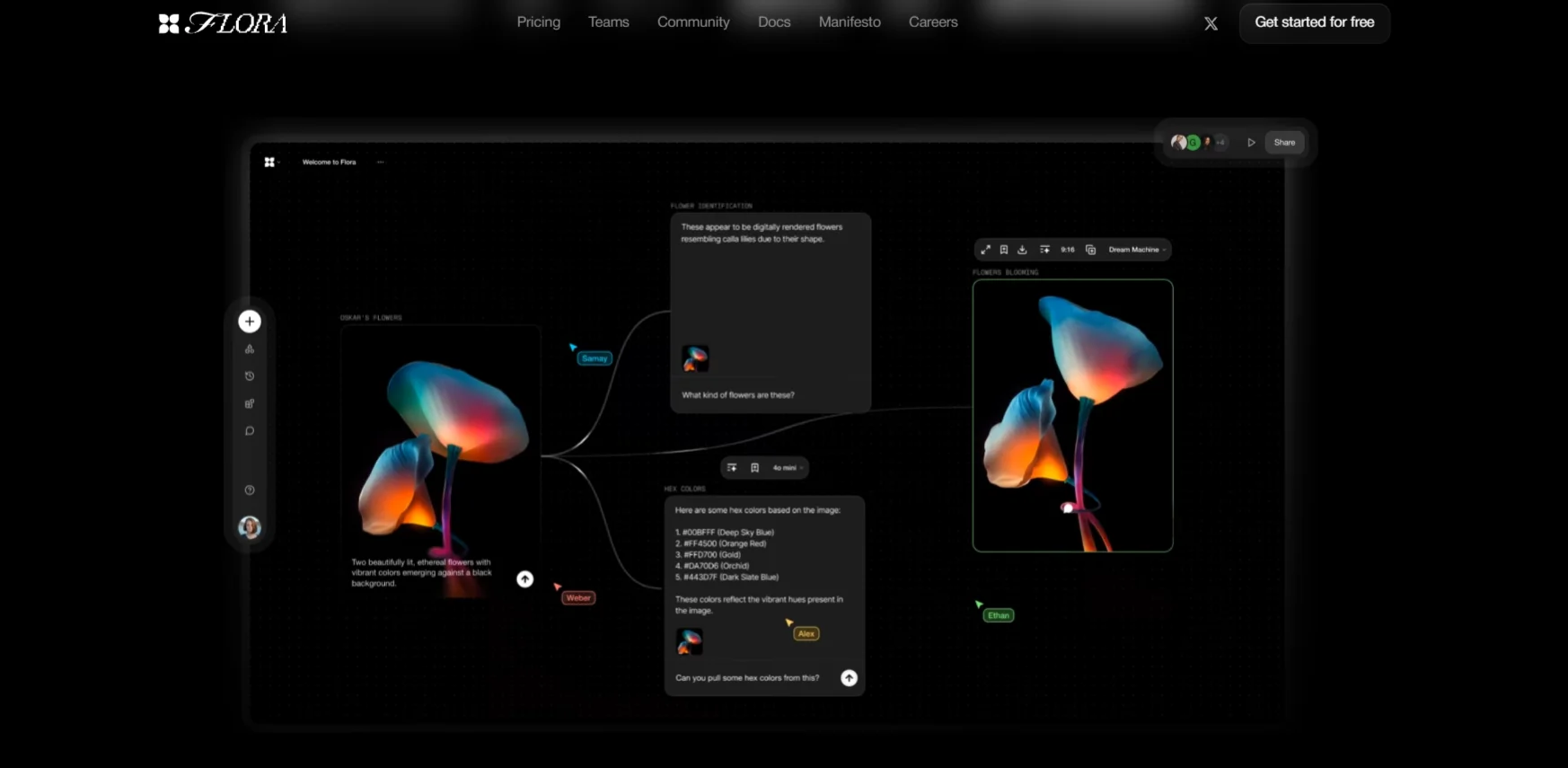Image resolution: width=1568 pixels, height=768 pixels.
Task: Click the '#00BFFF (Deep Sky Blue)' line
Action: [725, 533]
